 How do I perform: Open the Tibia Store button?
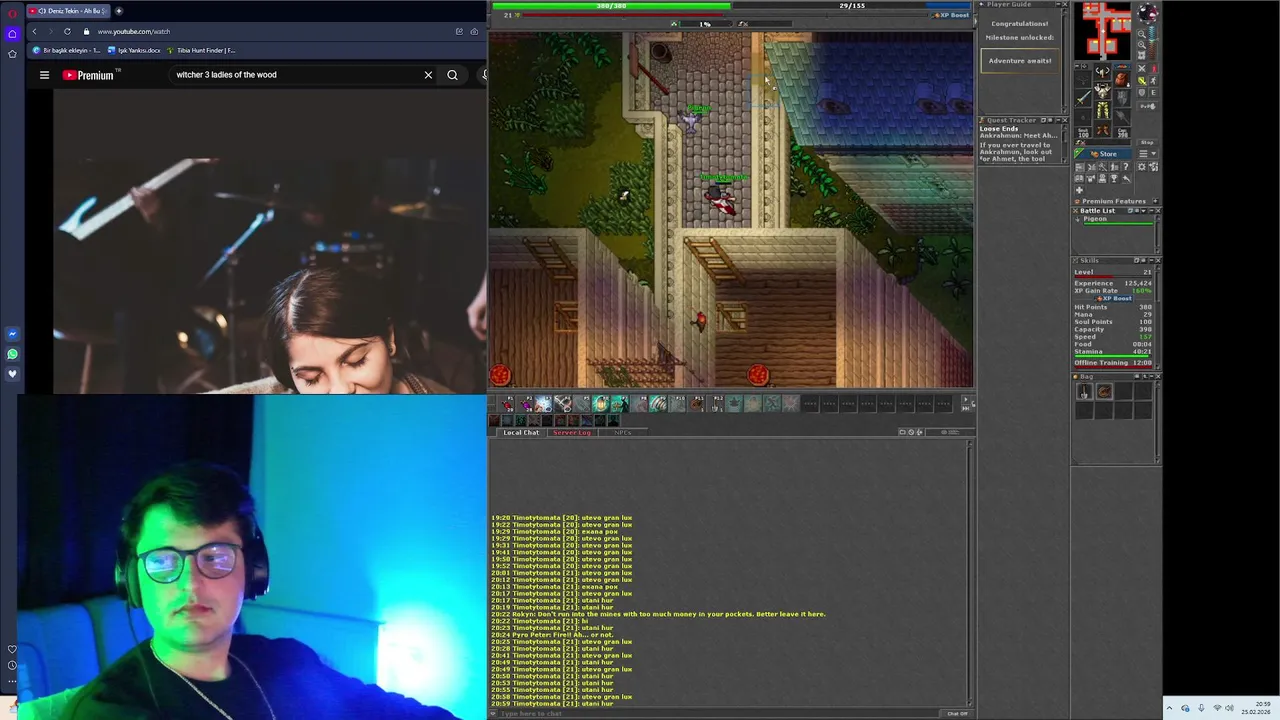[x=1103, y=154]
